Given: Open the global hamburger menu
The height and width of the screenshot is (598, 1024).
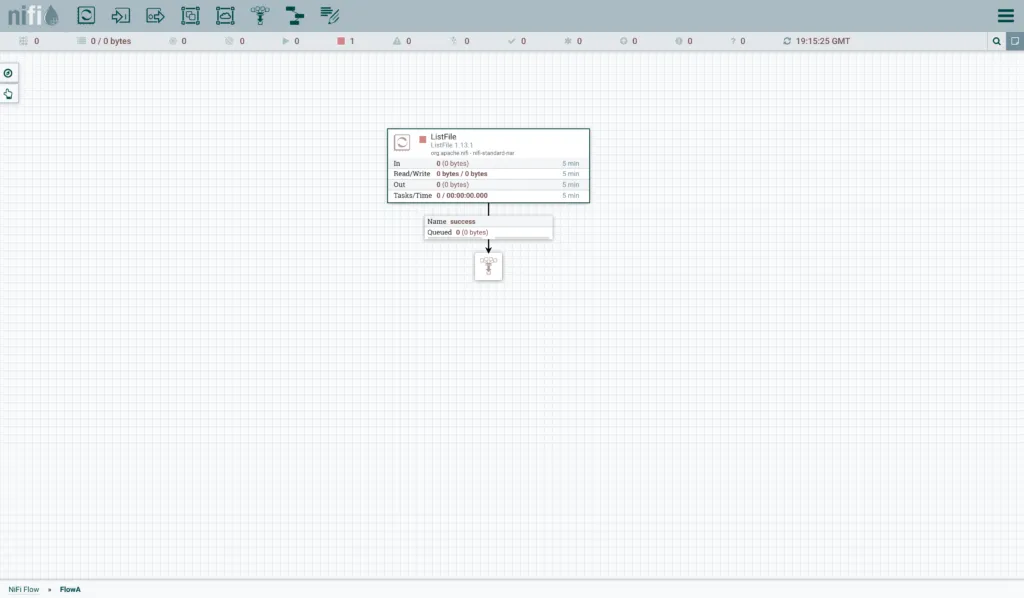Looking at the screenshot, I should [x=1005, y=15].
